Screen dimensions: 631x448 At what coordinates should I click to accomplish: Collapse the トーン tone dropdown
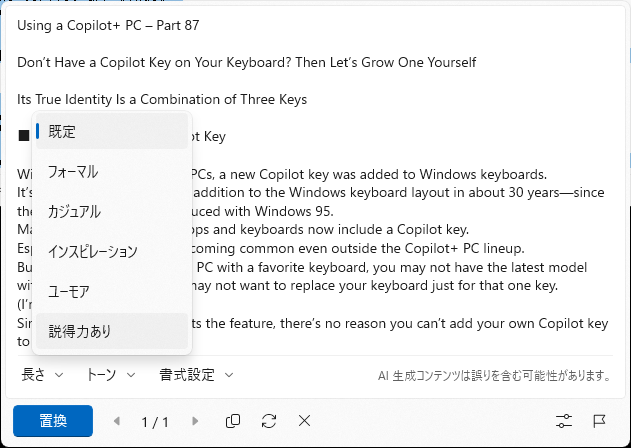[111, 375]
